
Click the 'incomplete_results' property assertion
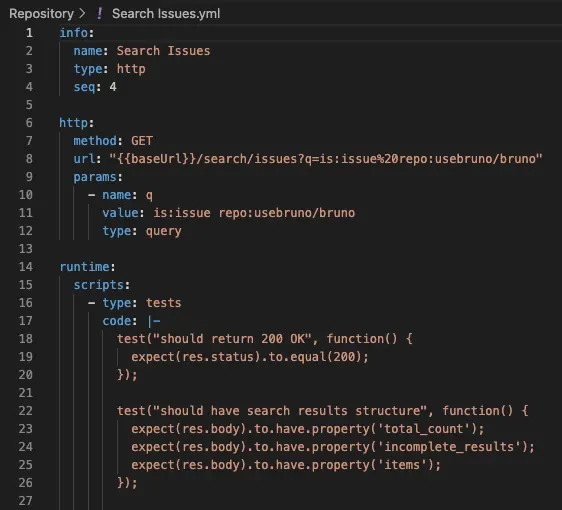coord(333,447)
